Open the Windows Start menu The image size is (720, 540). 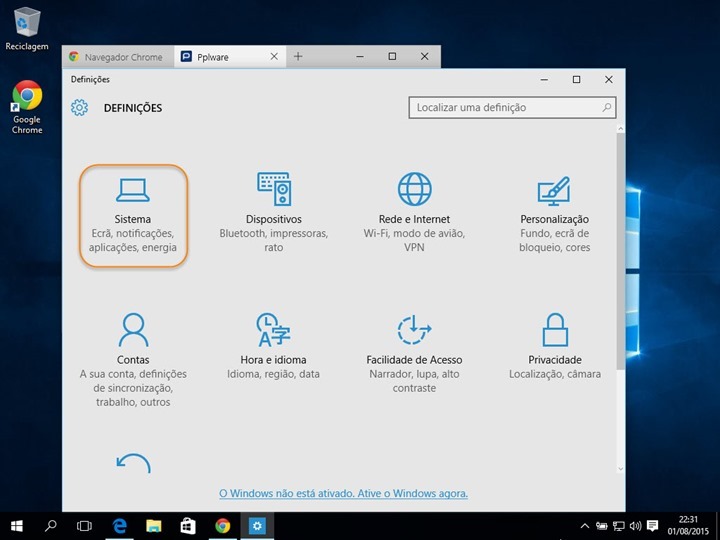click(x=17, y=525)
